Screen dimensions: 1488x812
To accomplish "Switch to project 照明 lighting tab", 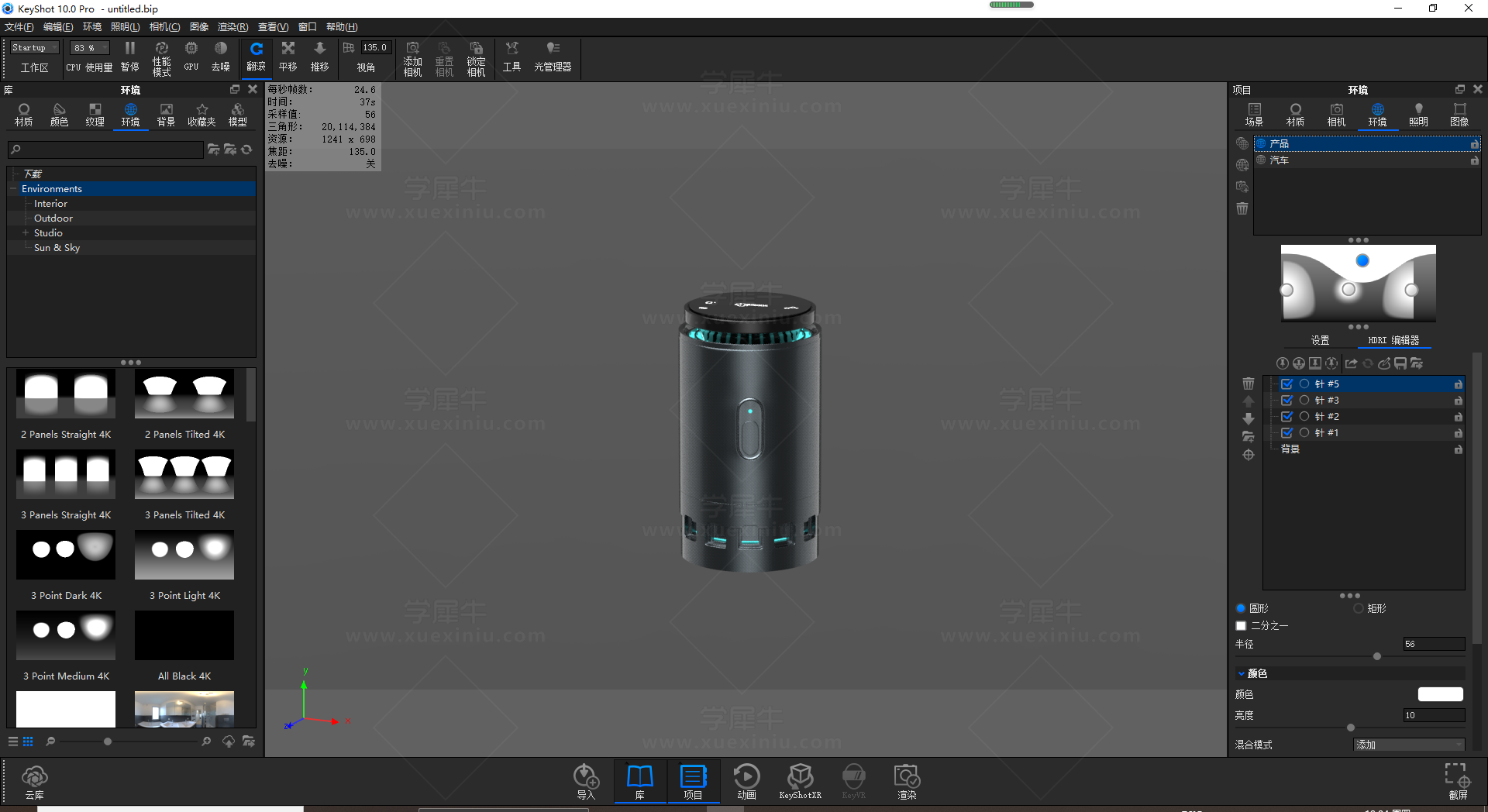I will click(x=1418, y=115).
